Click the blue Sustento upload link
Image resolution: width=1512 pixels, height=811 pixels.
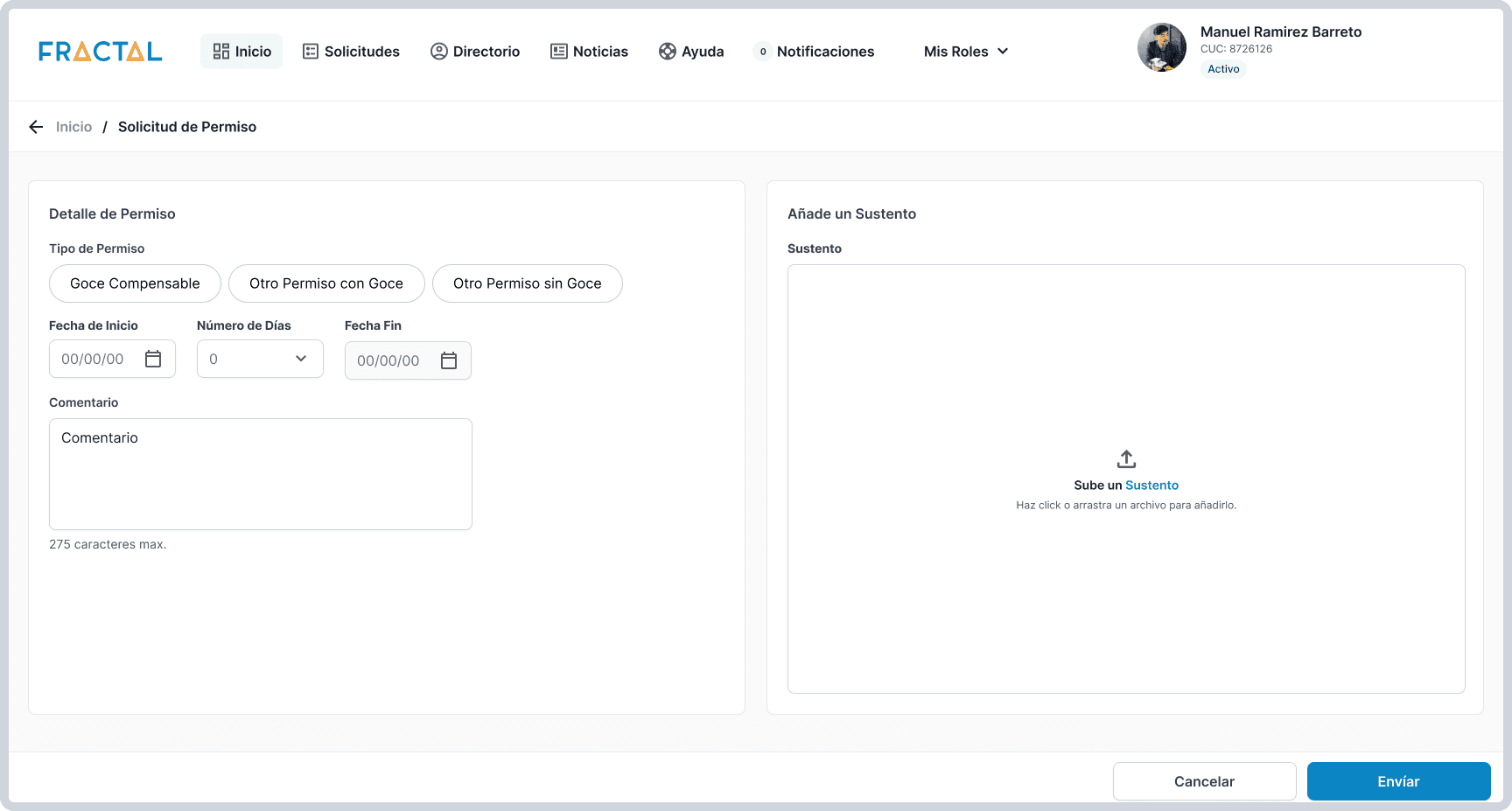pyautogui.click(x=1151, y=486)
